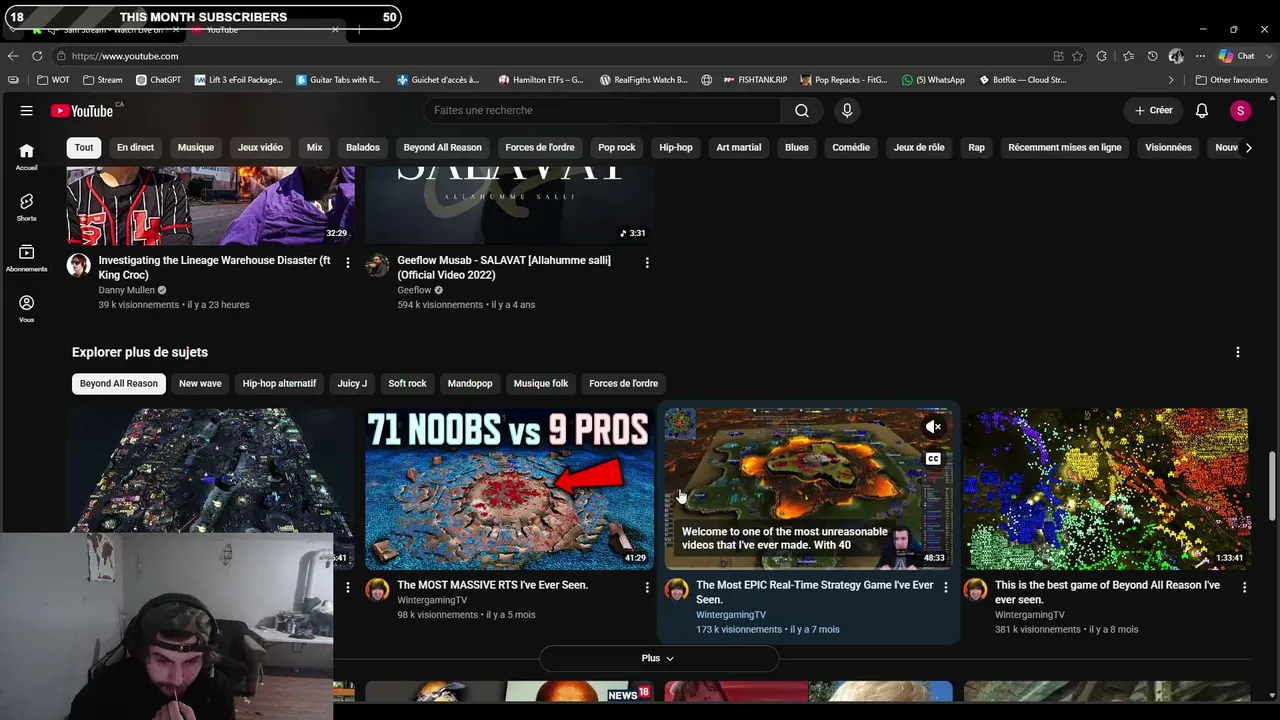Screen dimensions: 1280x720
Task: Open options for Investigating the Lineage Warehouse video
Action: 348,262
